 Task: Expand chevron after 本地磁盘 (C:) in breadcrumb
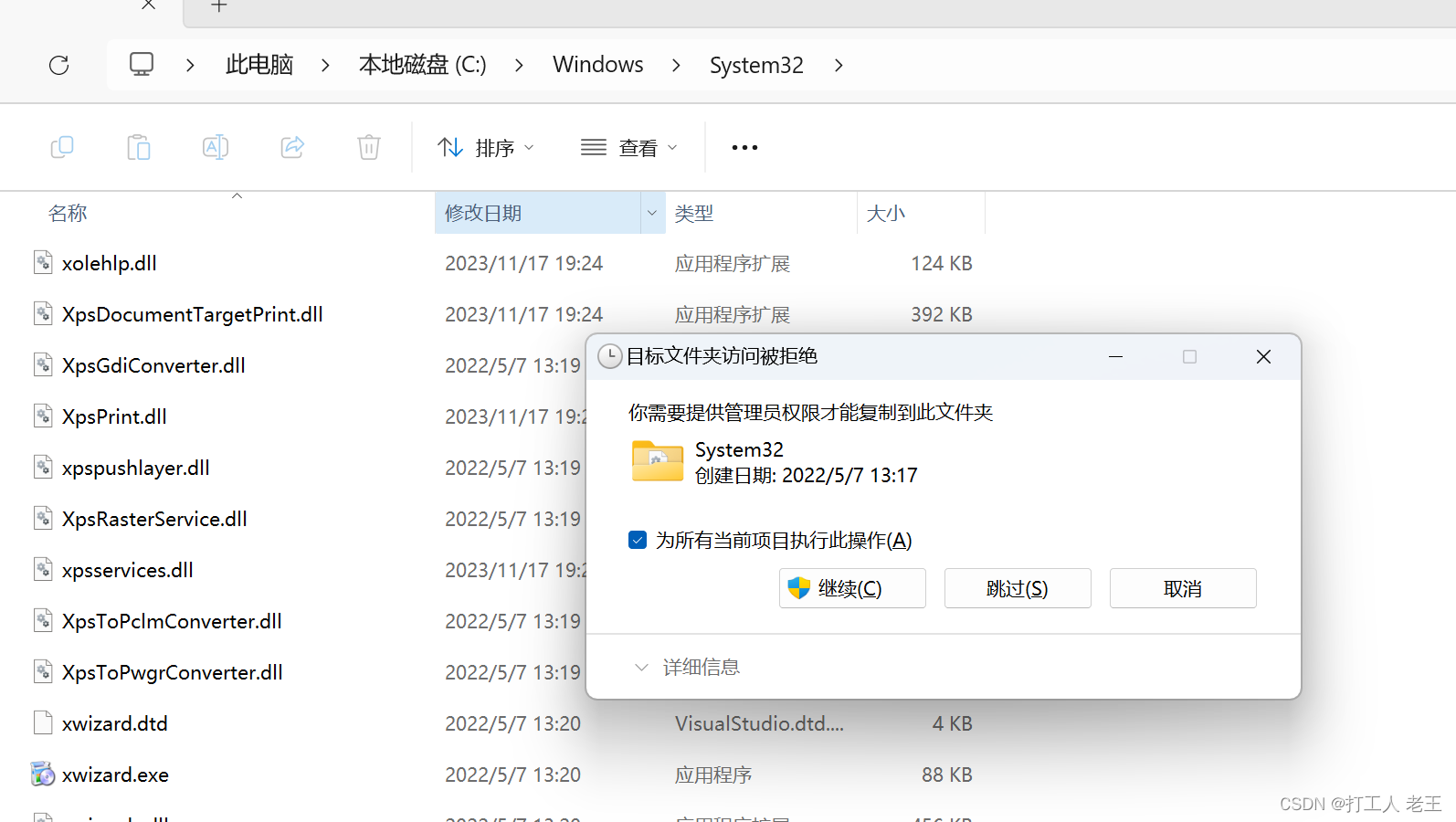pyautogui.click(x=519, y=65)
